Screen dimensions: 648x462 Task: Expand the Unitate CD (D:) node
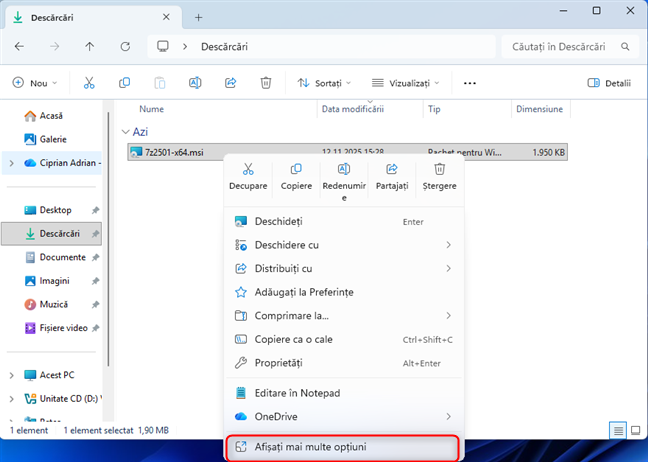(12, 398)
